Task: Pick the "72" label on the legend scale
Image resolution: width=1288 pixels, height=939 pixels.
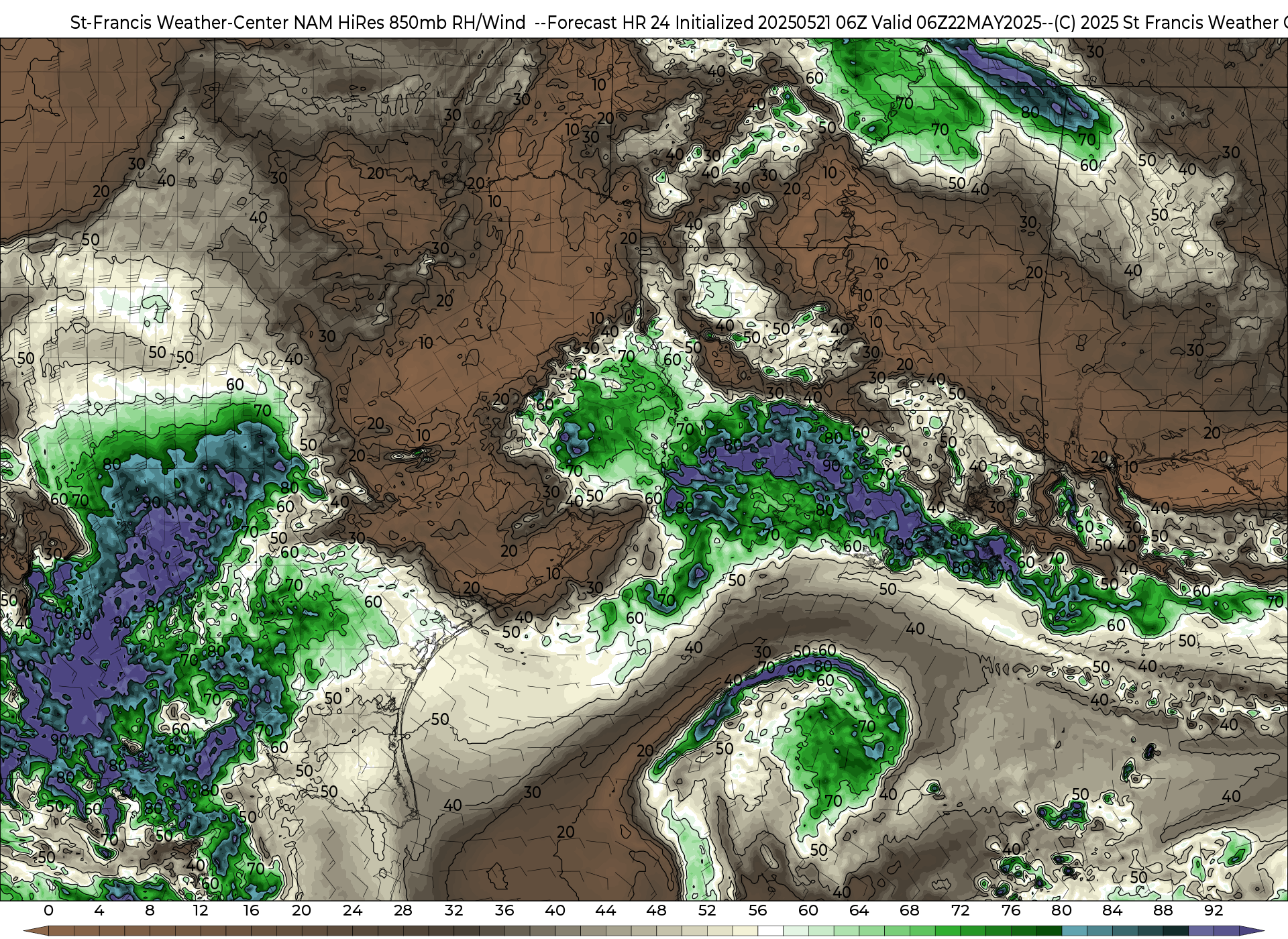Action: pyautogui.click(x=961, y=911)
